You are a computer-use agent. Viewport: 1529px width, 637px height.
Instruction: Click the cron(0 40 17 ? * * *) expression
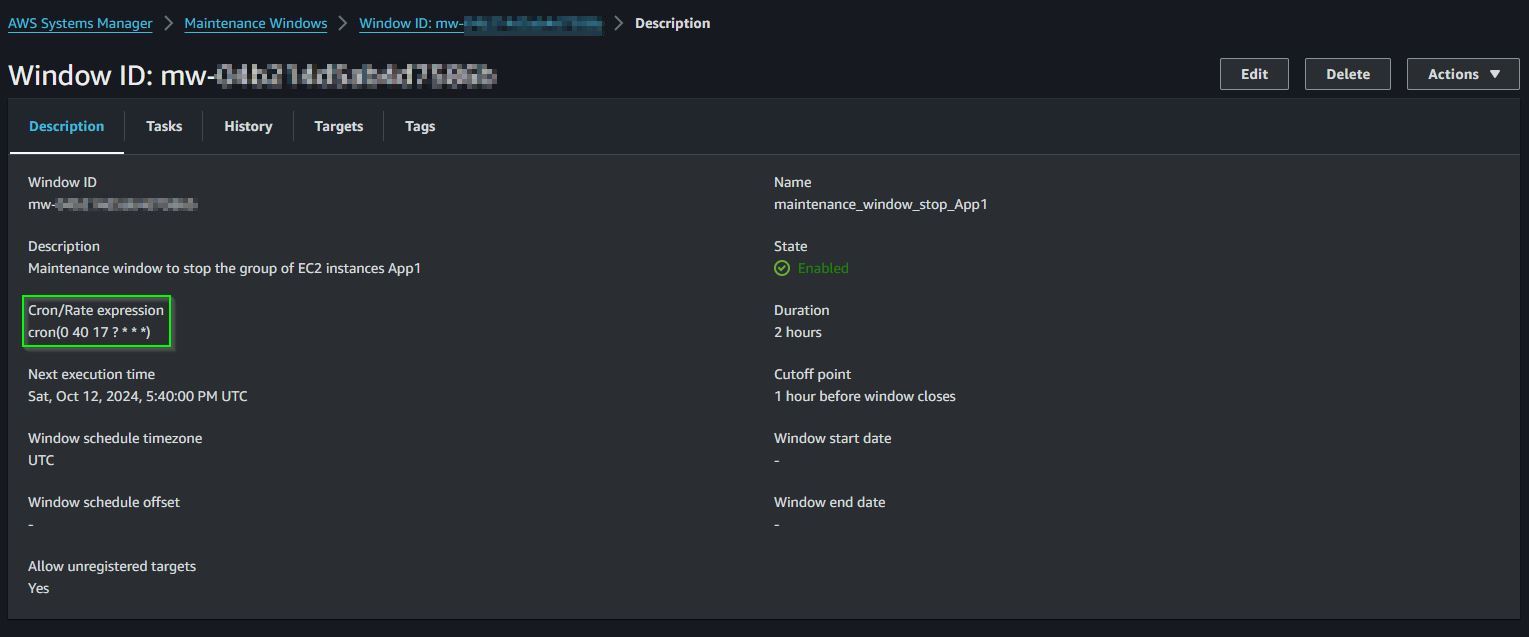coord(90,332)
